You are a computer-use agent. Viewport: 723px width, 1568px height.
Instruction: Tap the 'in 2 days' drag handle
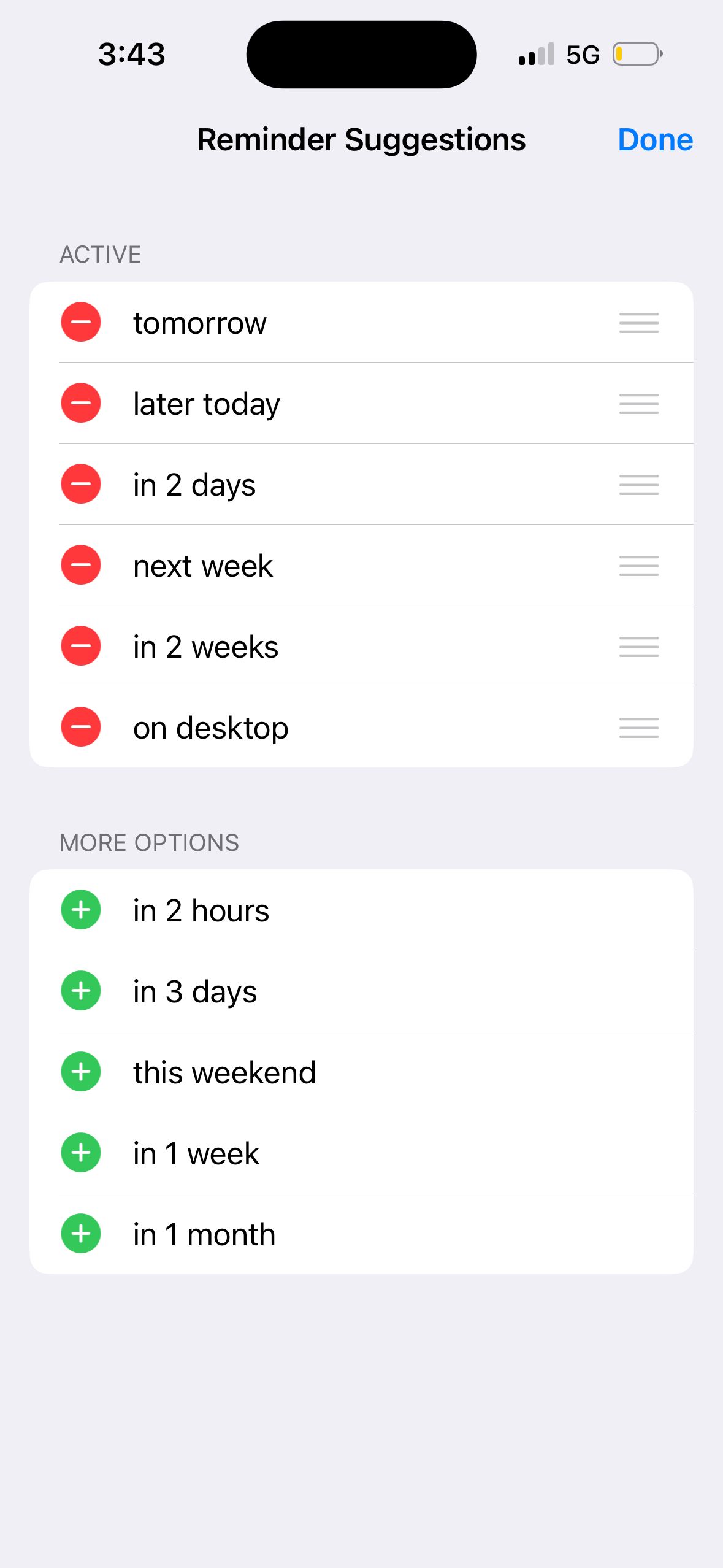(639, 485)
